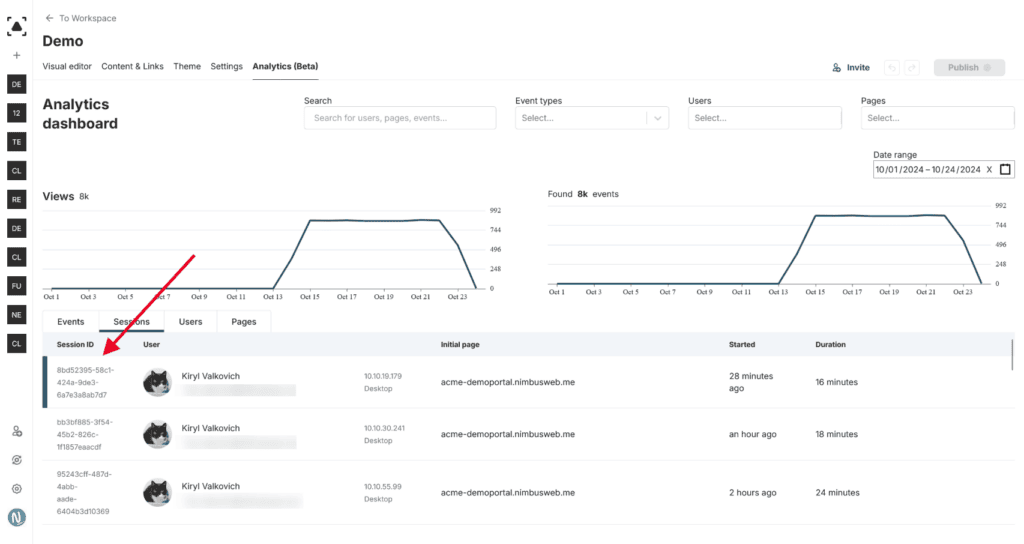
Task: Open the Content & Links tab
Action: 133,67
